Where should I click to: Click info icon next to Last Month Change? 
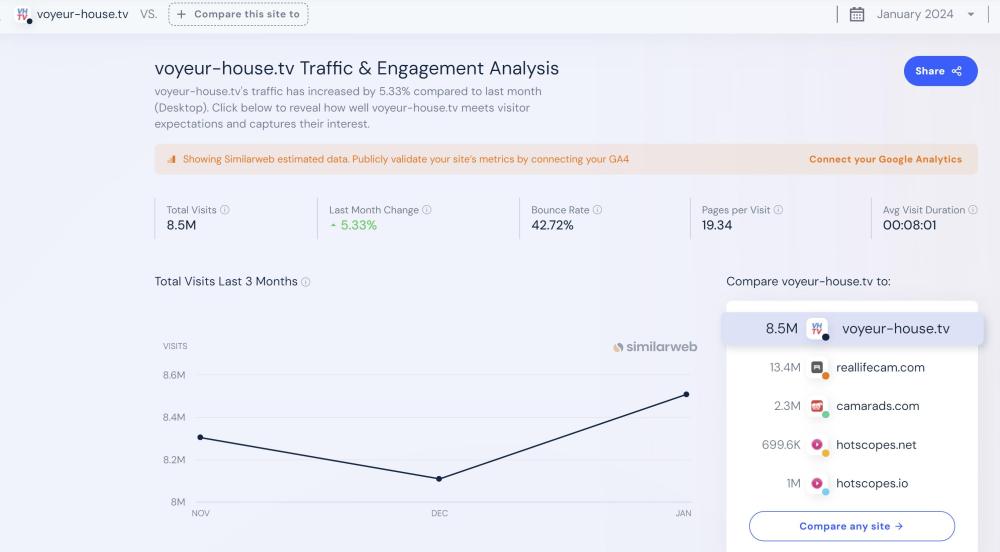click(x=427, y=210)
